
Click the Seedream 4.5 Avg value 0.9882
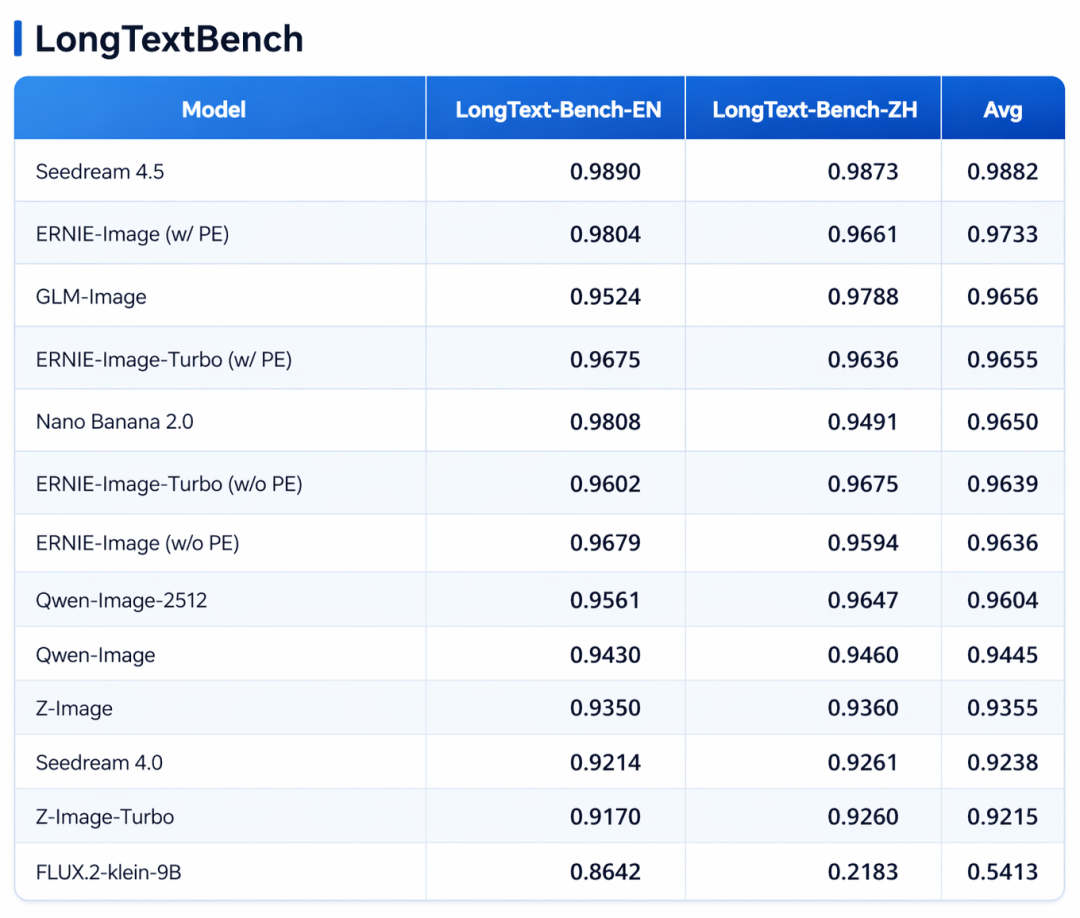click(x=1002, y=171)
